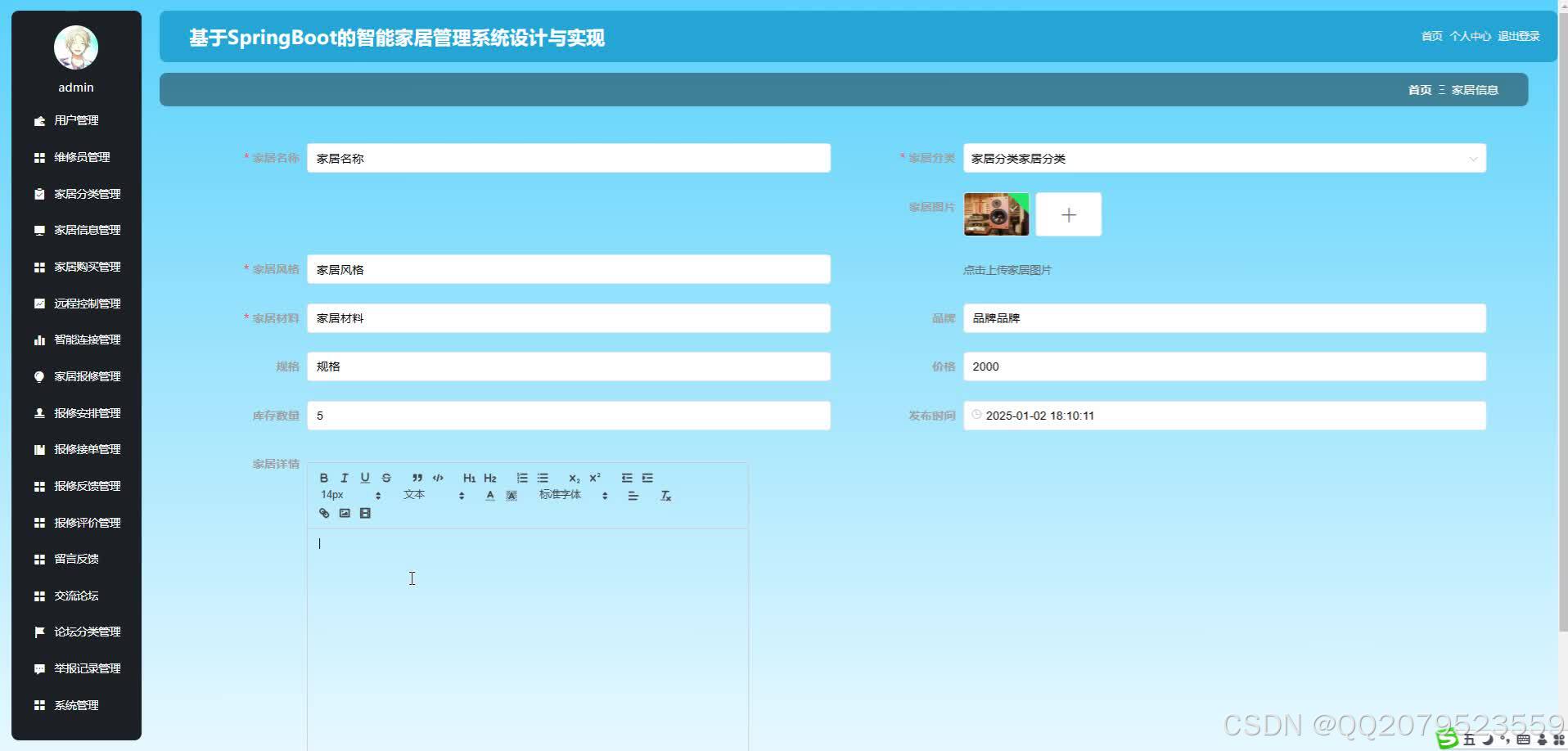This screenshot has height=751, width=1568.
Task: Insert a blockquote in the editor
Action: 417,478
